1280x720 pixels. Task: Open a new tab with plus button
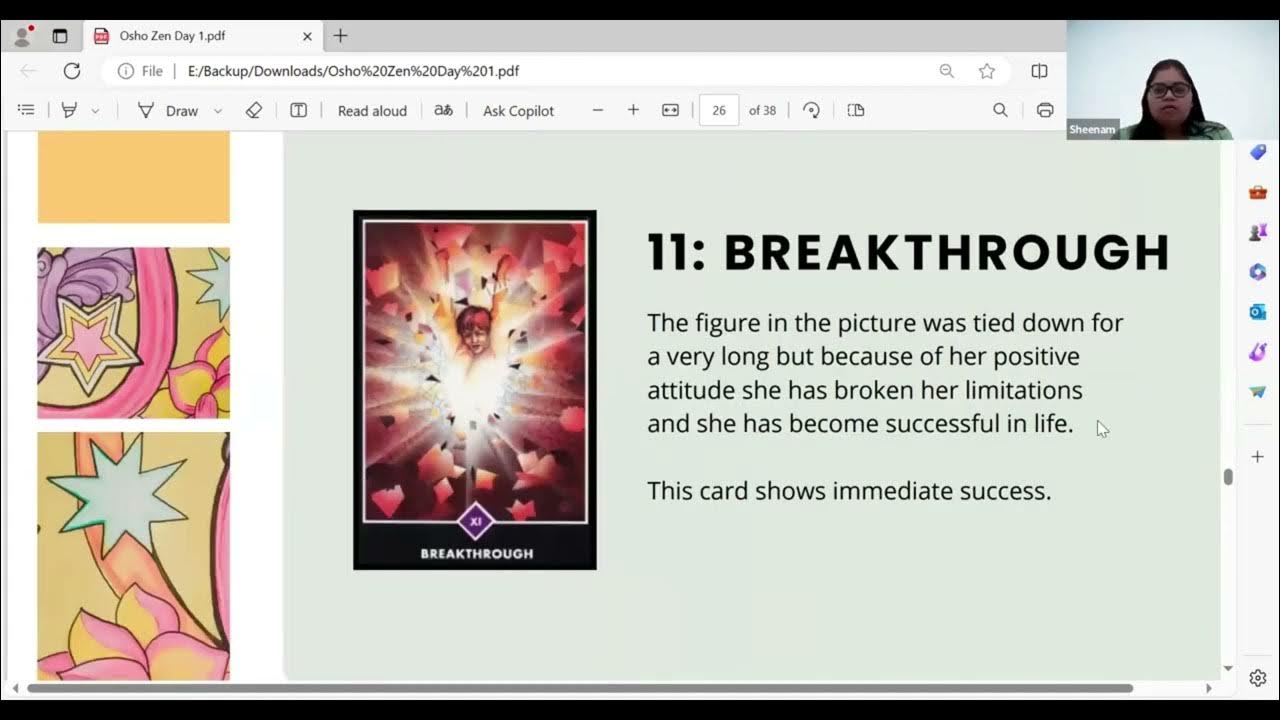tap(340, 36)
